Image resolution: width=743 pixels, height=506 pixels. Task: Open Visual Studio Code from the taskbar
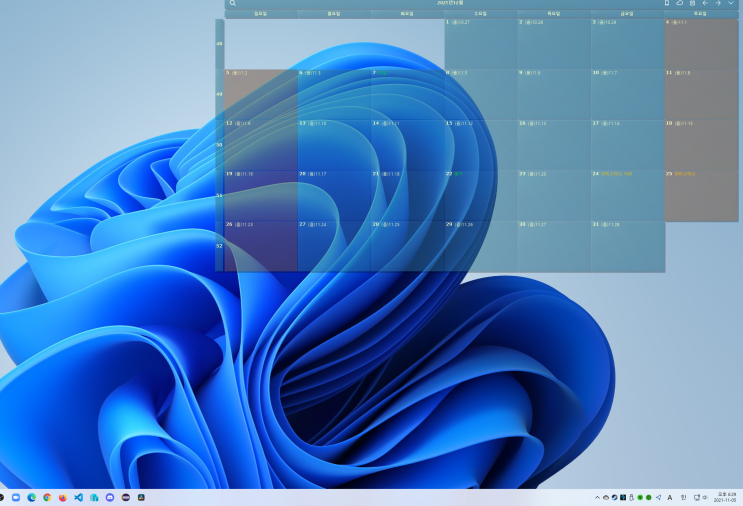[79, 497]
